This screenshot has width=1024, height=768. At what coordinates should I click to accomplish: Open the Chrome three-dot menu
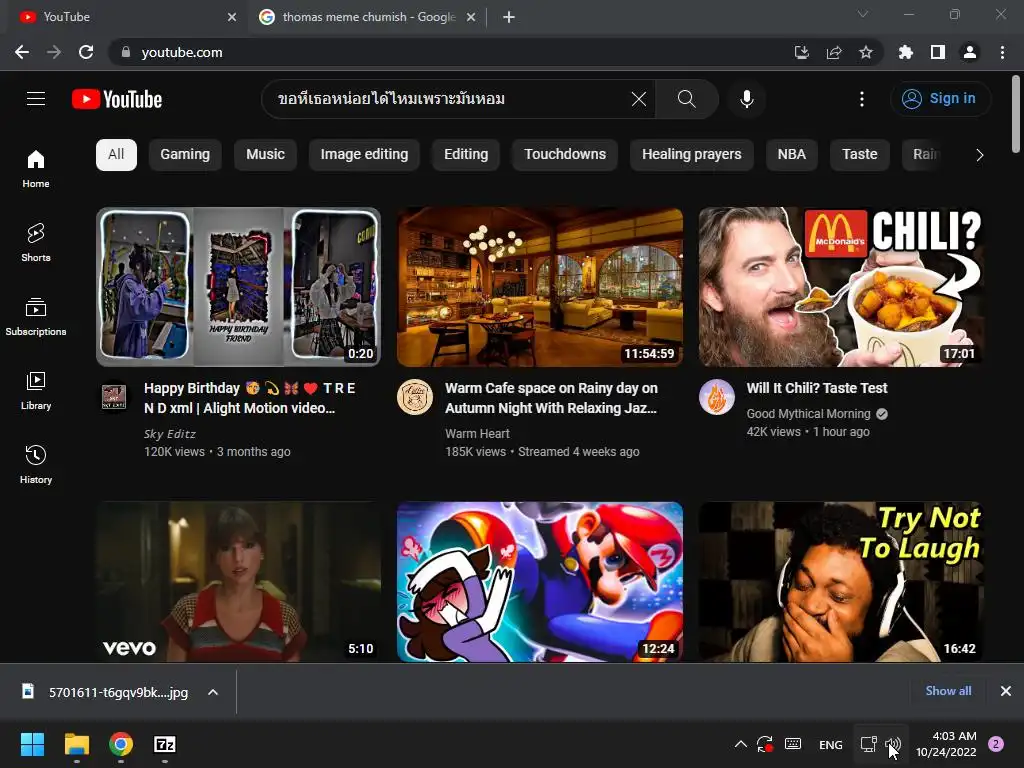(x=1002, y=52)
